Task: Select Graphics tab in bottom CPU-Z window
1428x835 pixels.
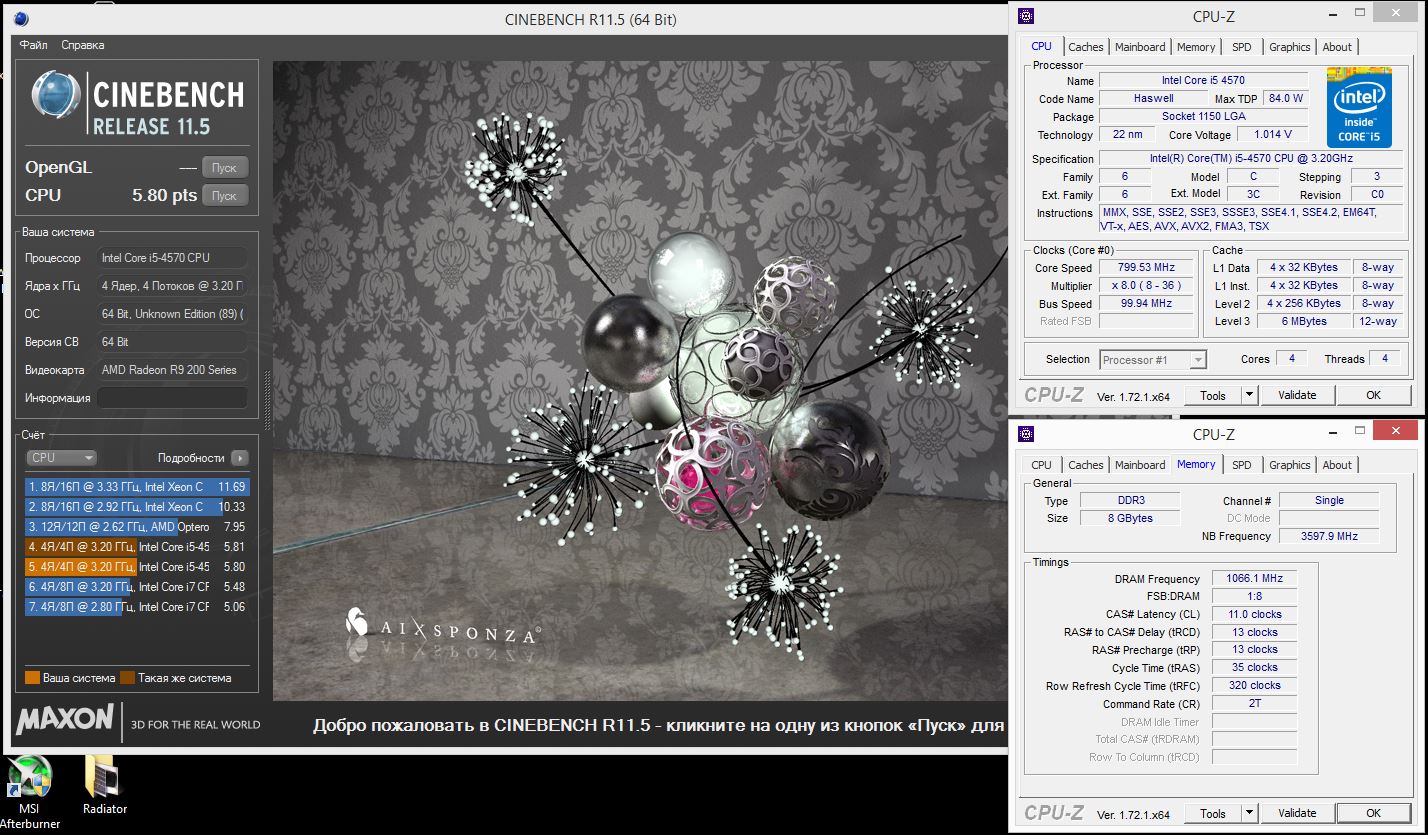Action: 1290,465
